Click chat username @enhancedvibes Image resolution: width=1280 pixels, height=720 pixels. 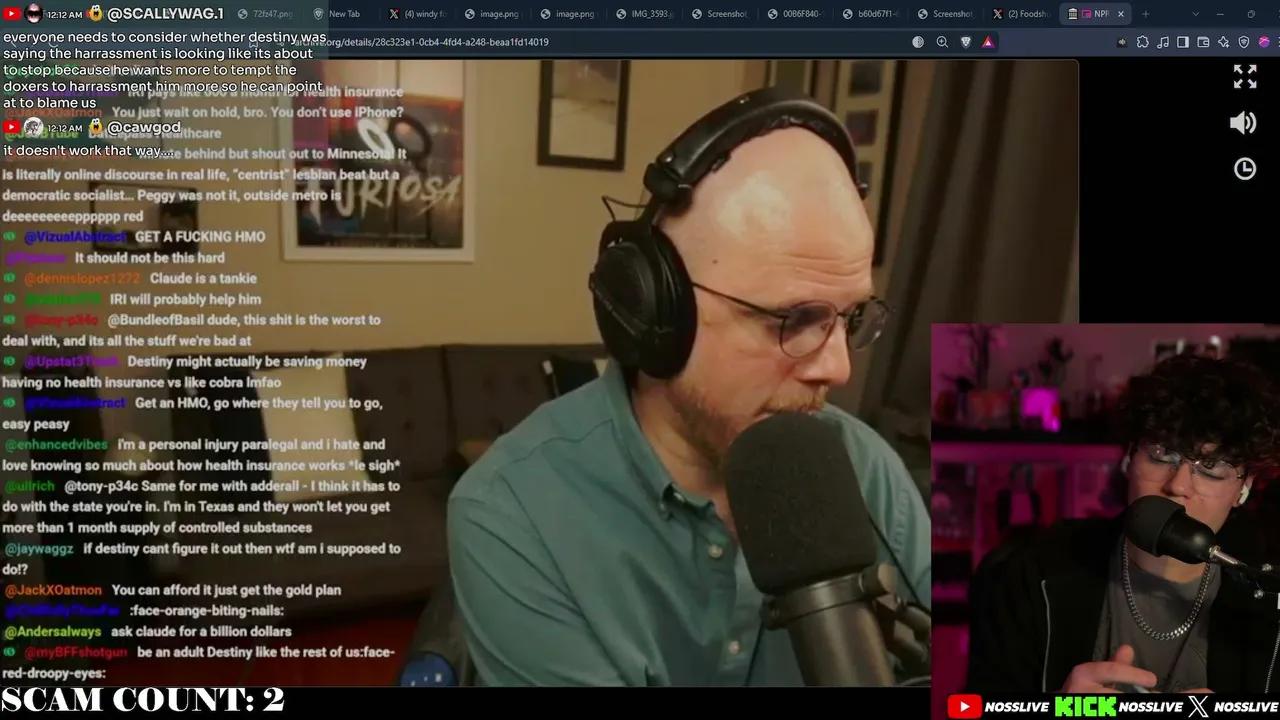tap(56, 444)
